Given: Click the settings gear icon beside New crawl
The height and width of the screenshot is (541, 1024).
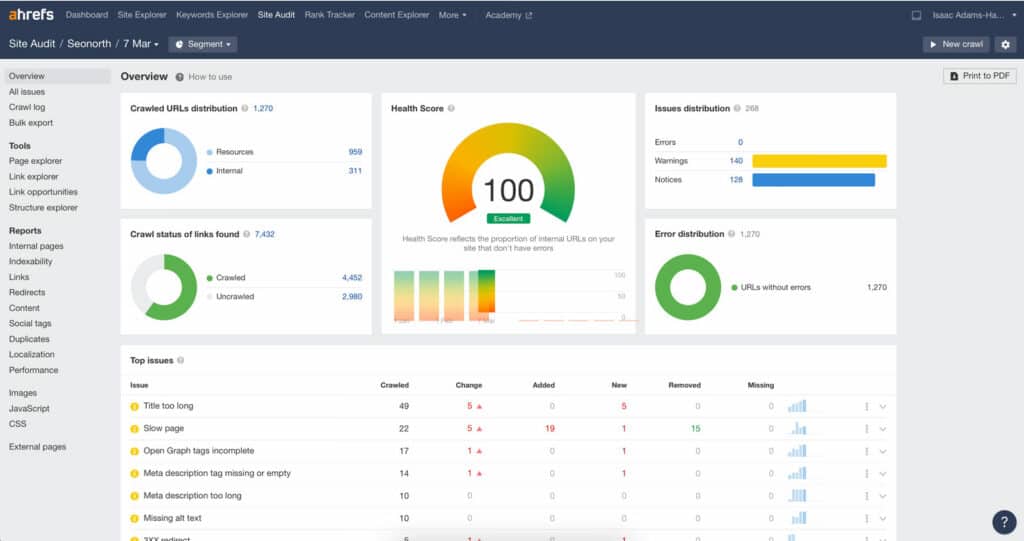Looking at the screenshot, I should (1005, 44).
